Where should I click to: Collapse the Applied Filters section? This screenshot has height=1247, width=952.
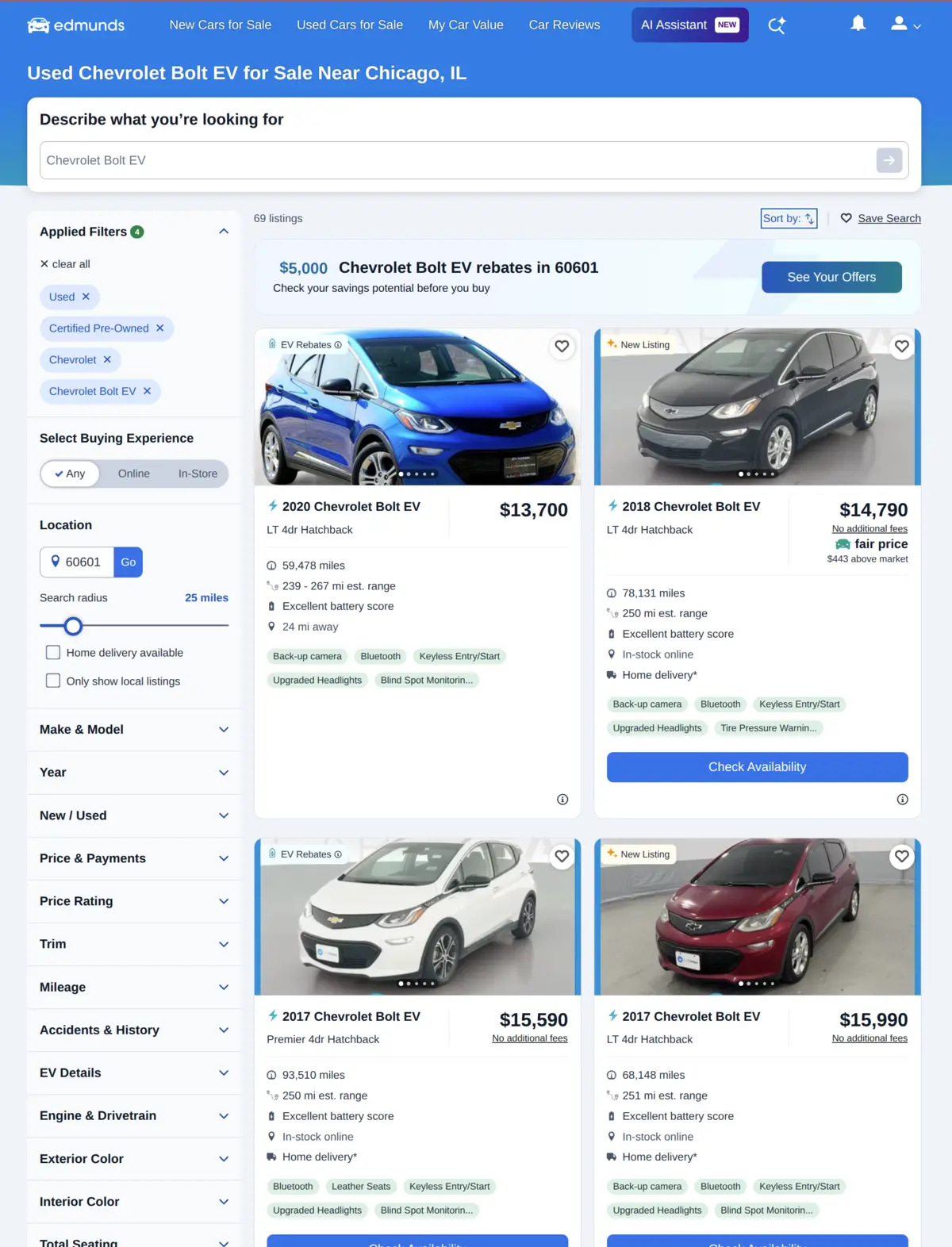click(224, 232)
